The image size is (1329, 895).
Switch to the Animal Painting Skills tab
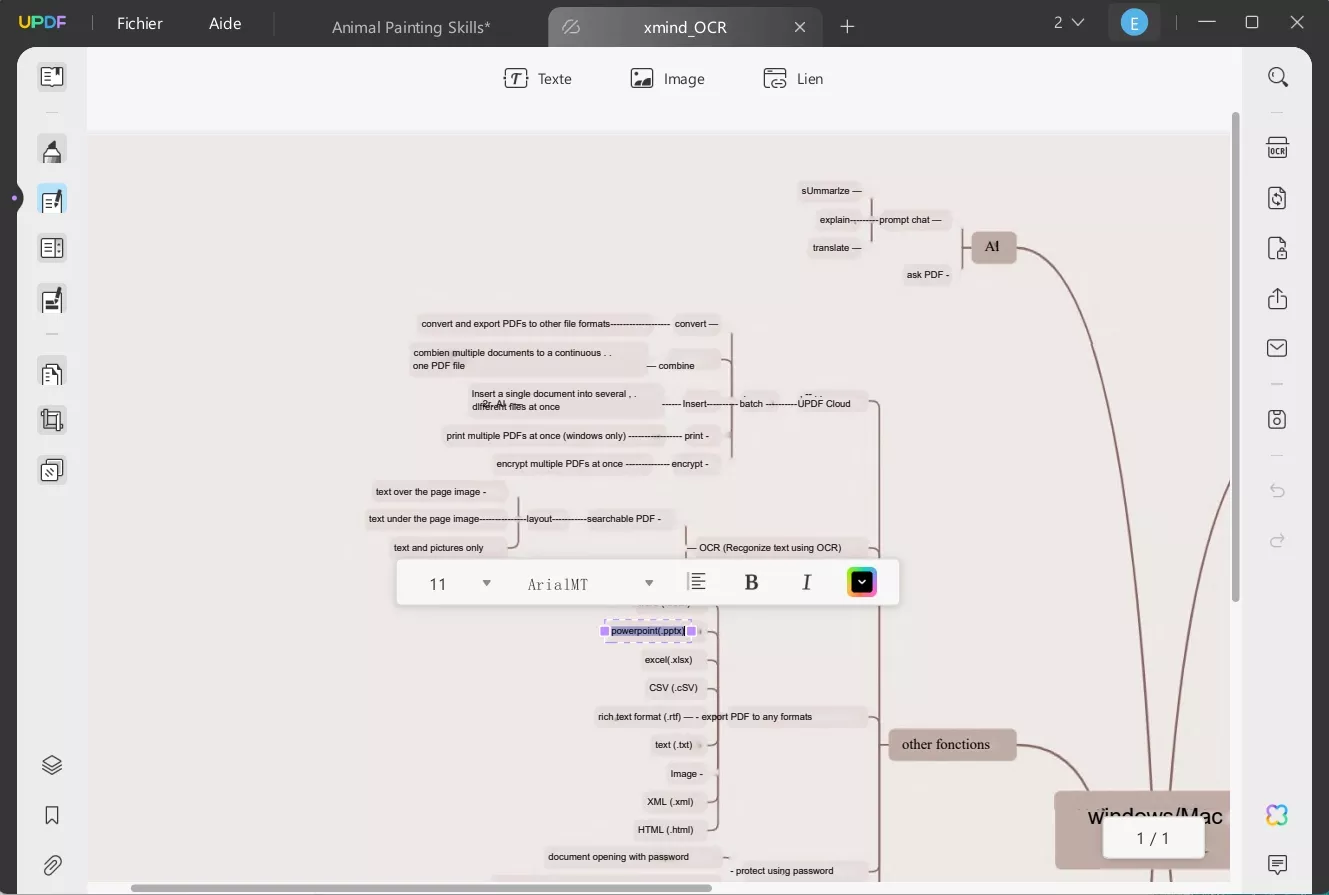coord(411,27)
